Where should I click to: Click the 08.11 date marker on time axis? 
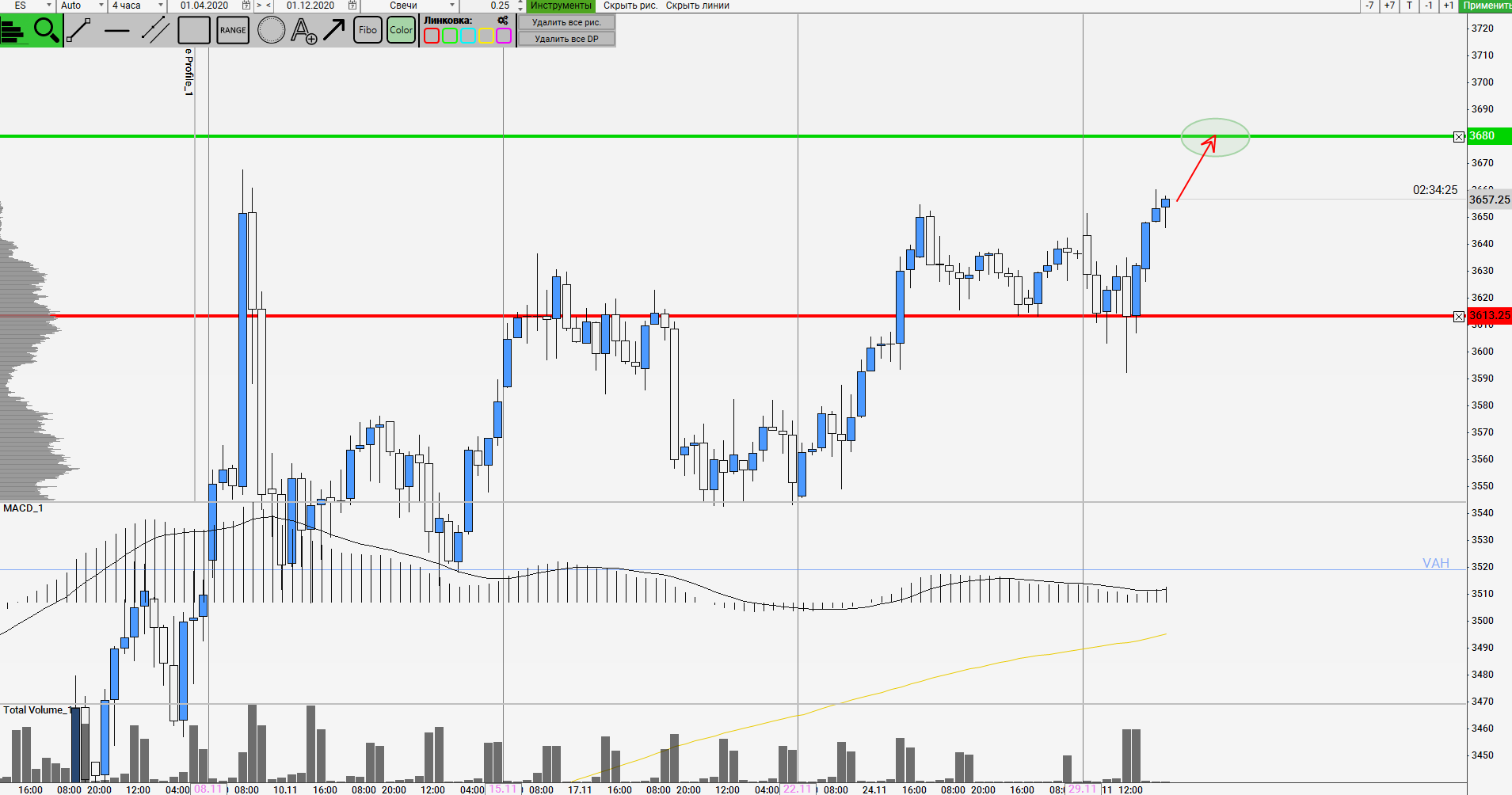[208, 789]
